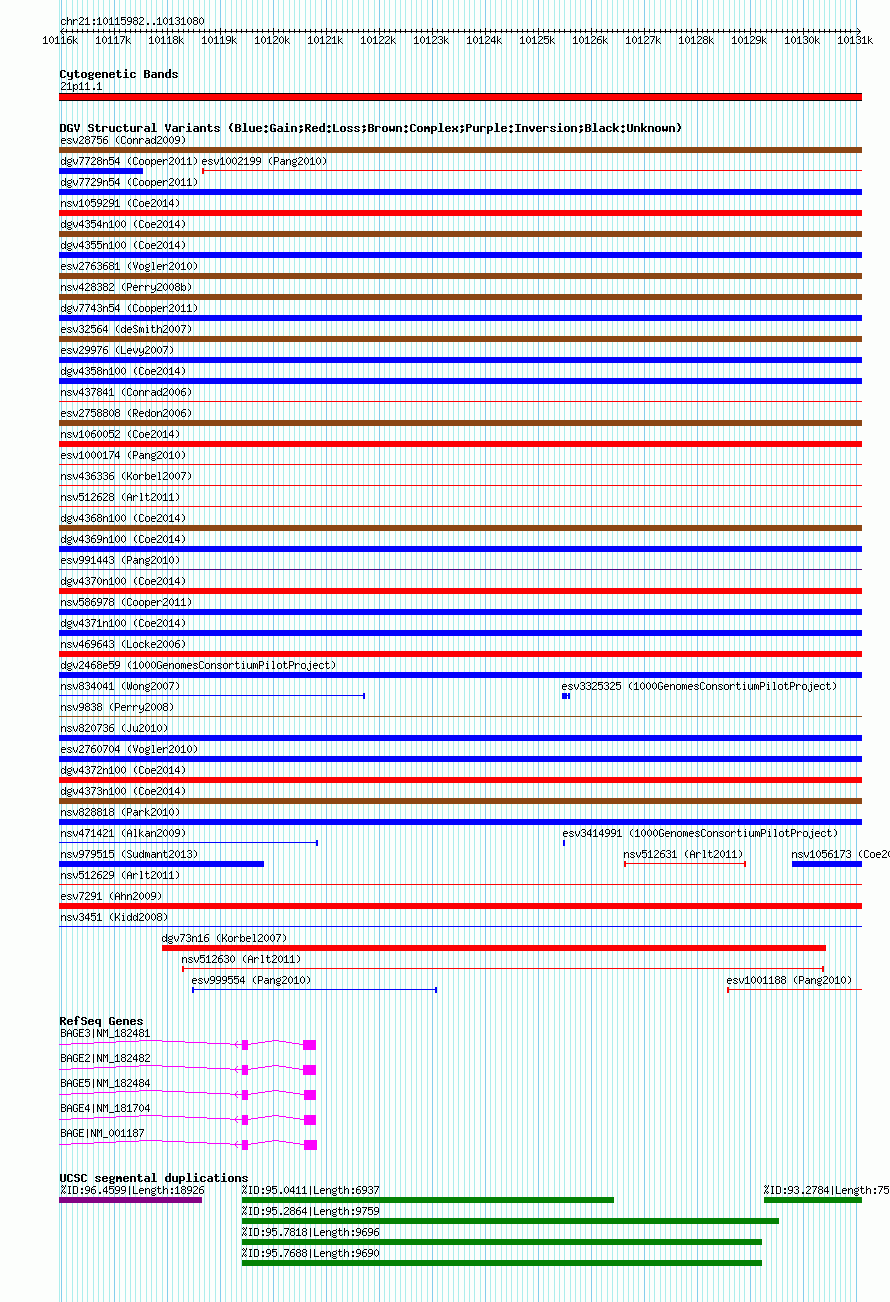
Task: Click the Cytogenetic Bands track title
Action: [x=119, y=74]
